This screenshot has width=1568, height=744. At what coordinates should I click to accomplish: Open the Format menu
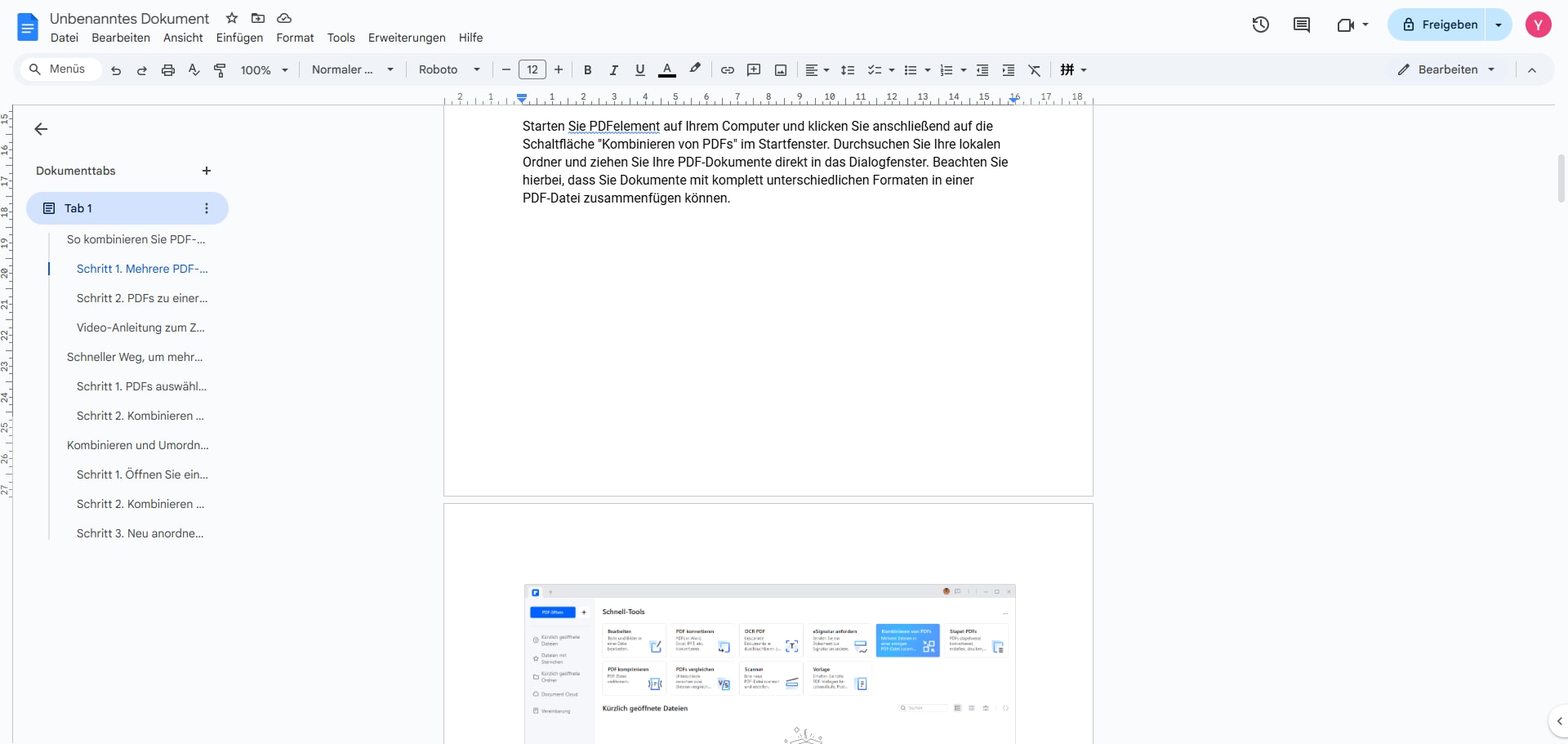[295, 38]
